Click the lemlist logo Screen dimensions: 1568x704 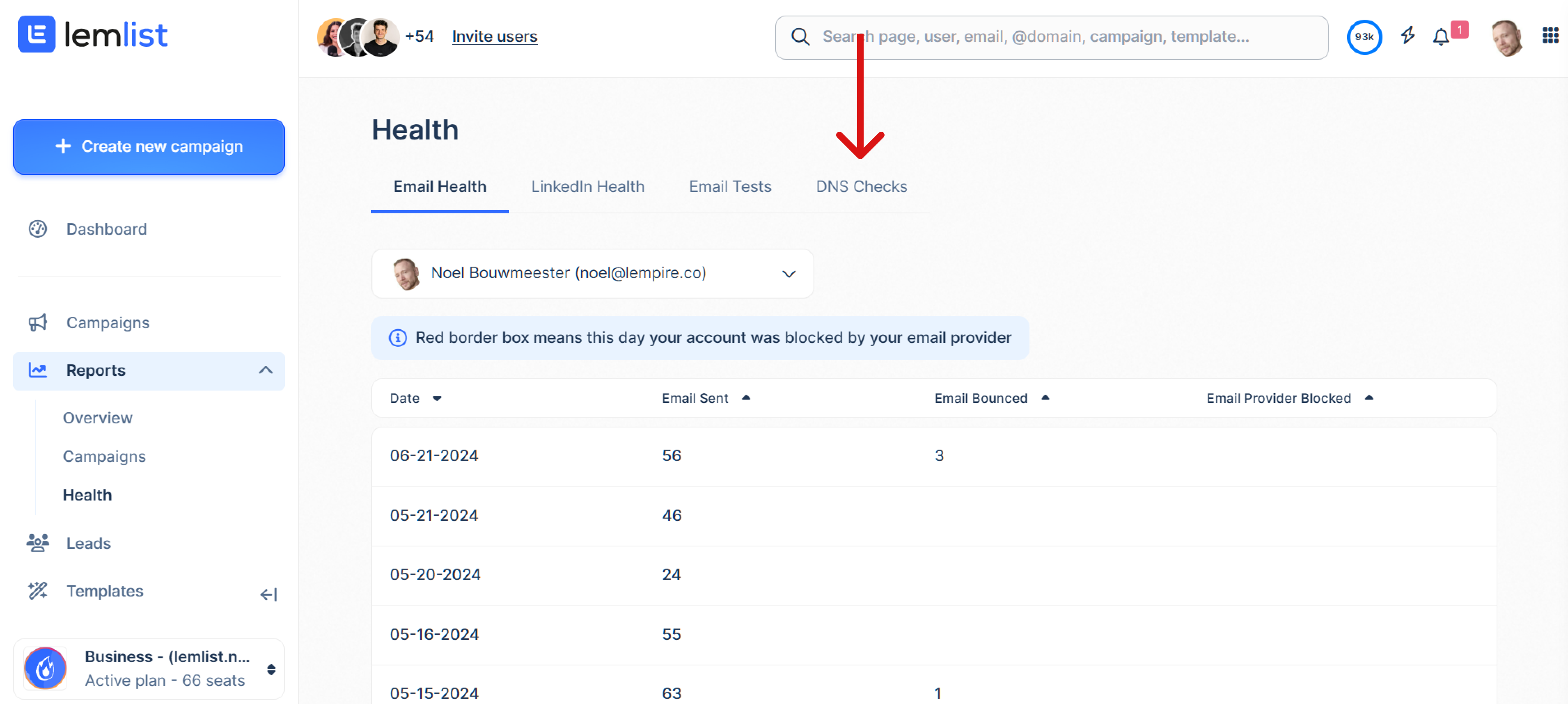(92, 35)
